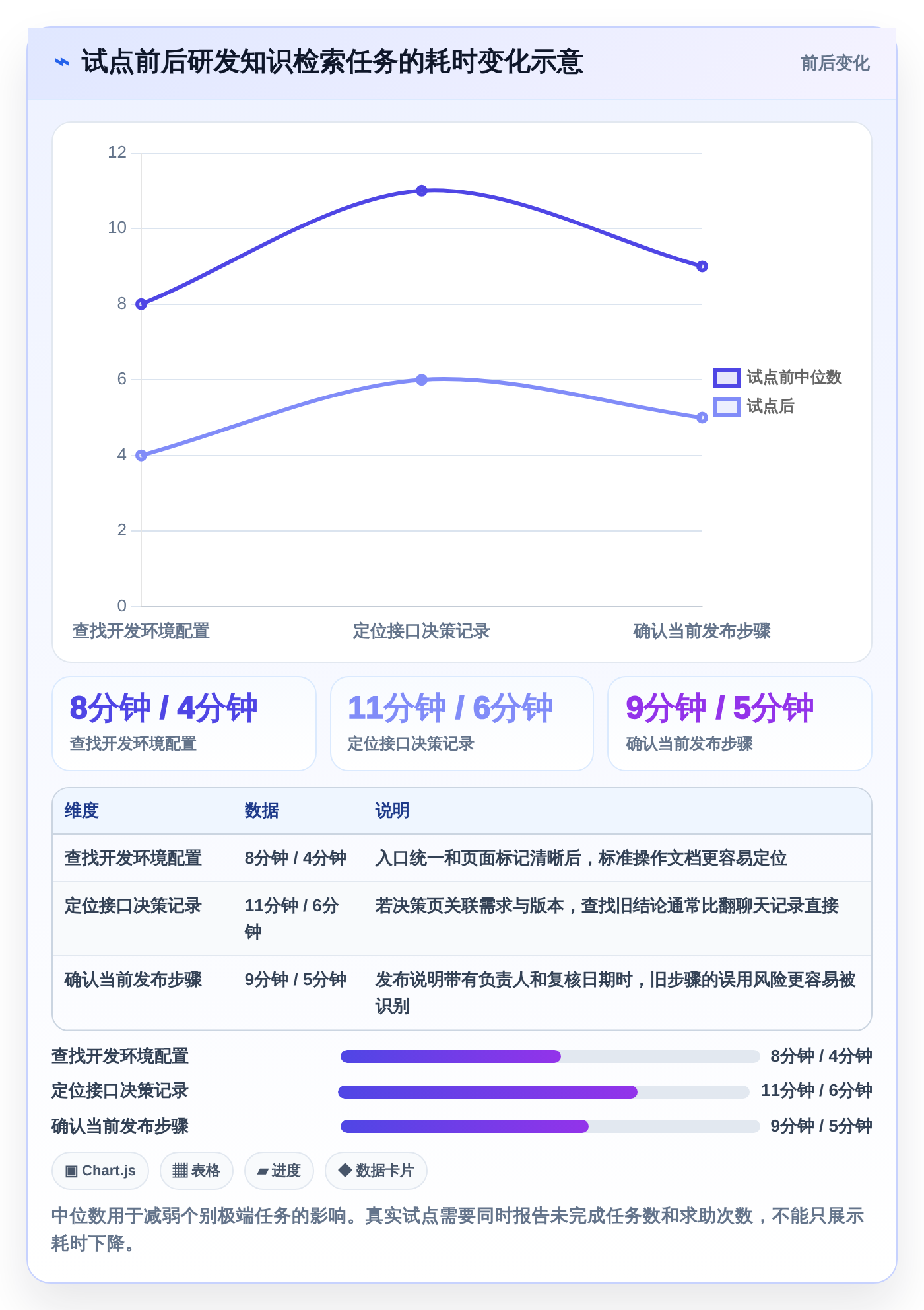Select the 9分钟 / 5分钟 data card

pos(740,724)
